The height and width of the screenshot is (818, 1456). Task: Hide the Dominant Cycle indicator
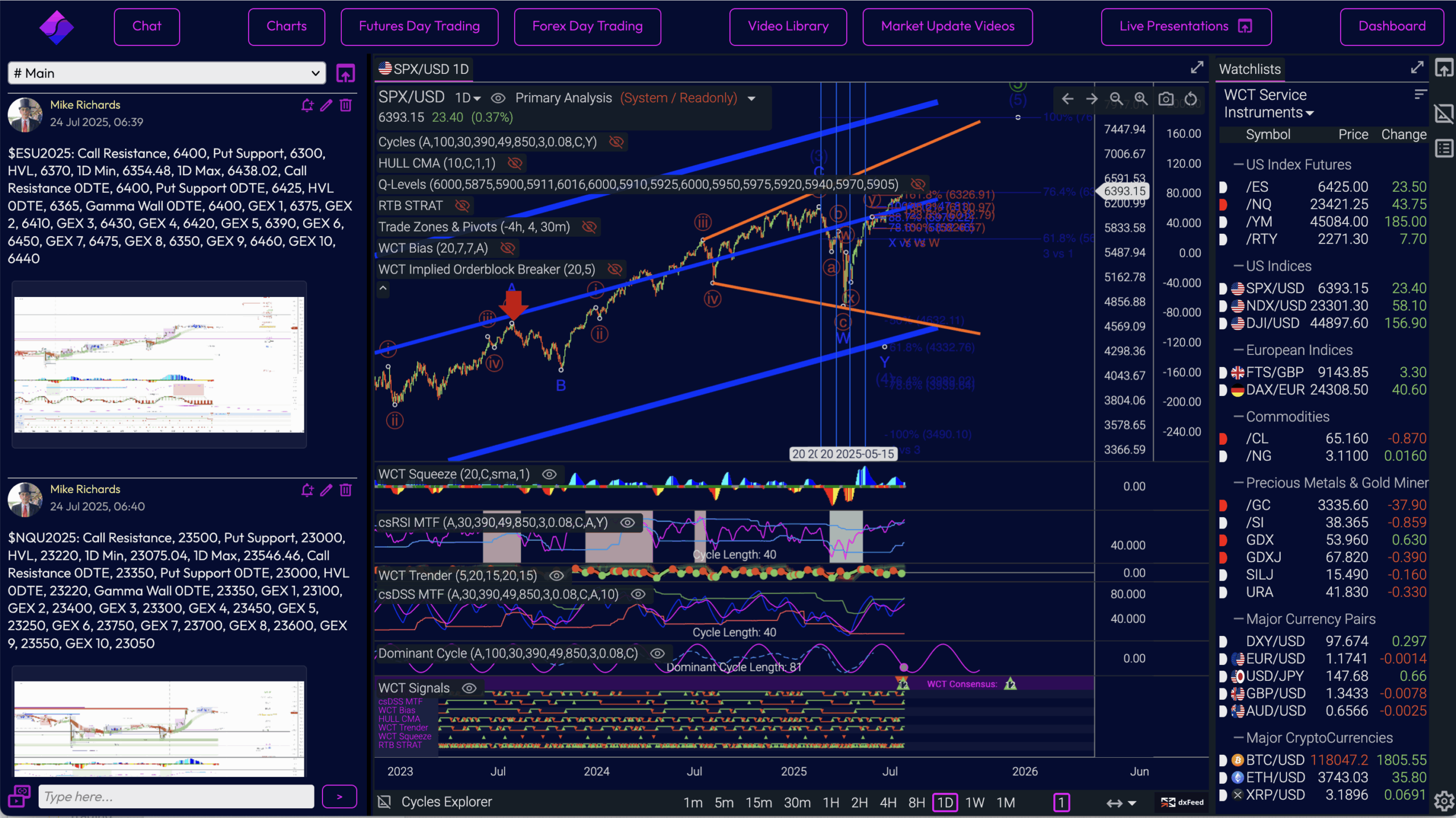pos(657,654)
